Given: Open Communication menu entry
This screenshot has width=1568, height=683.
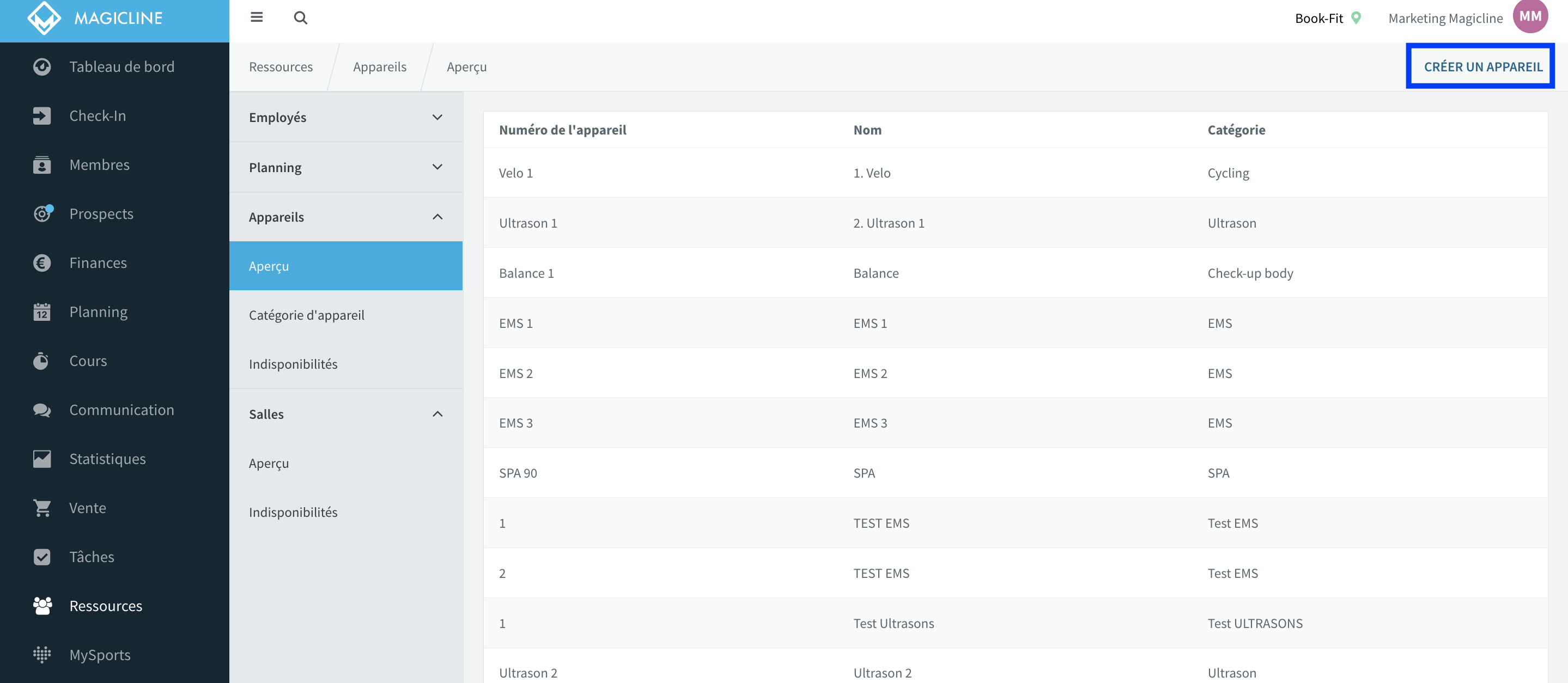Looking at the screenshot, I should (x=114, y=410).
